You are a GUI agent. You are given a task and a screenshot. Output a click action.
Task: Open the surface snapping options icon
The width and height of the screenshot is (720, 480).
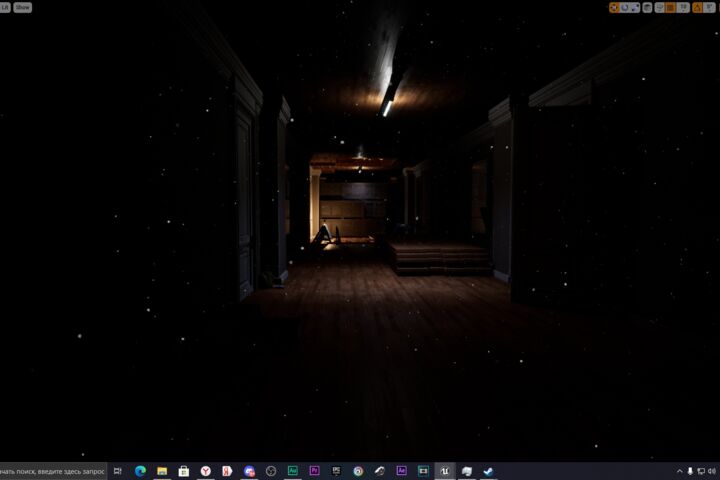click(x=659, y=7)
